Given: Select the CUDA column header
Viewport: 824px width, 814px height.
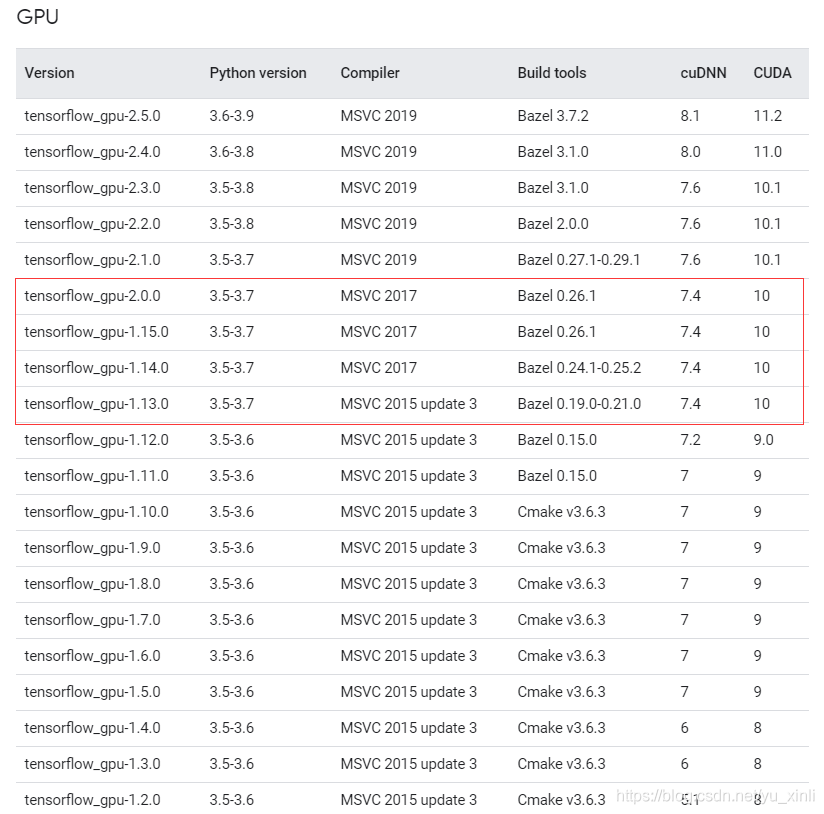Looking at the screenshot, I should [x=772, y=73].
